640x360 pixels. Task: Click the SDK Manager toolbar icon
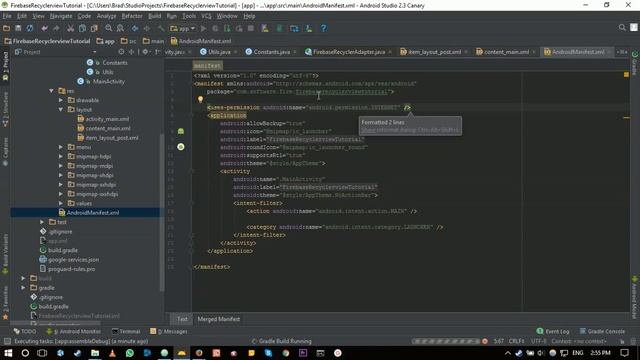click(309, 28)
